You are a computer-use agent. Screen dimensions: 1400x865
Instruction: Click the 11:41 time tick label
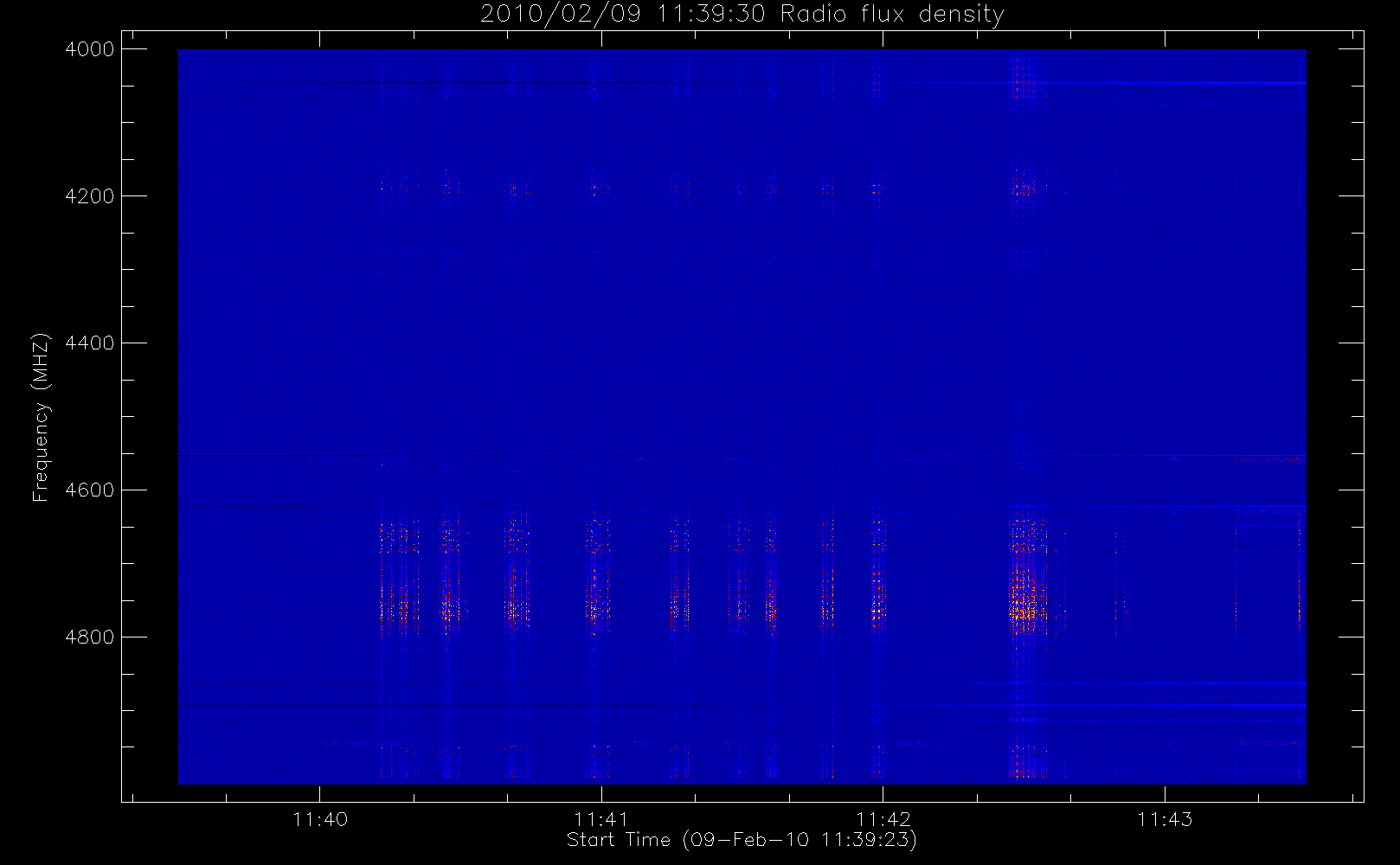601,819
